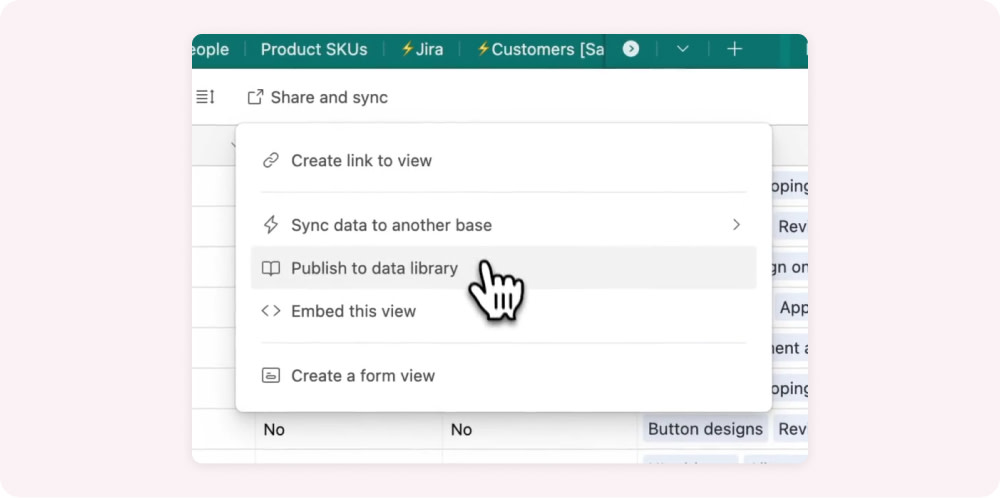The height and width of the screenshot is (498, 1000).
Task: Select Create a form view
Action: (x=363, y=376)
